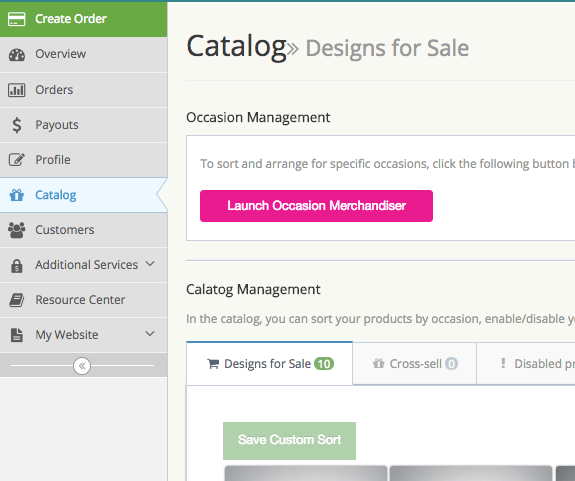
Task: Click the Resource Center book icon
Action: 17,300
